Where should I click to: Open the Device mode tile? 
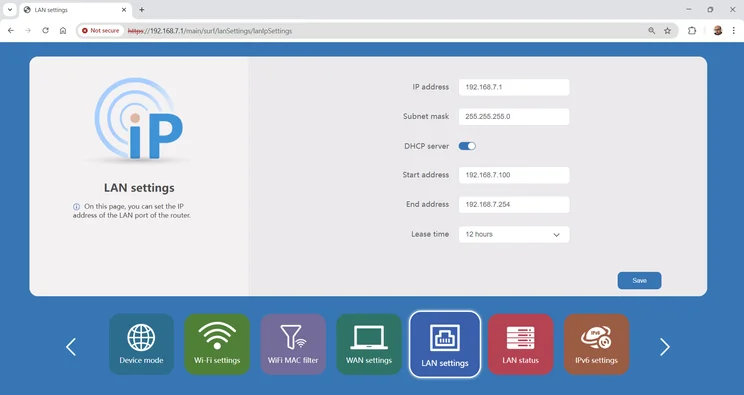141,344
